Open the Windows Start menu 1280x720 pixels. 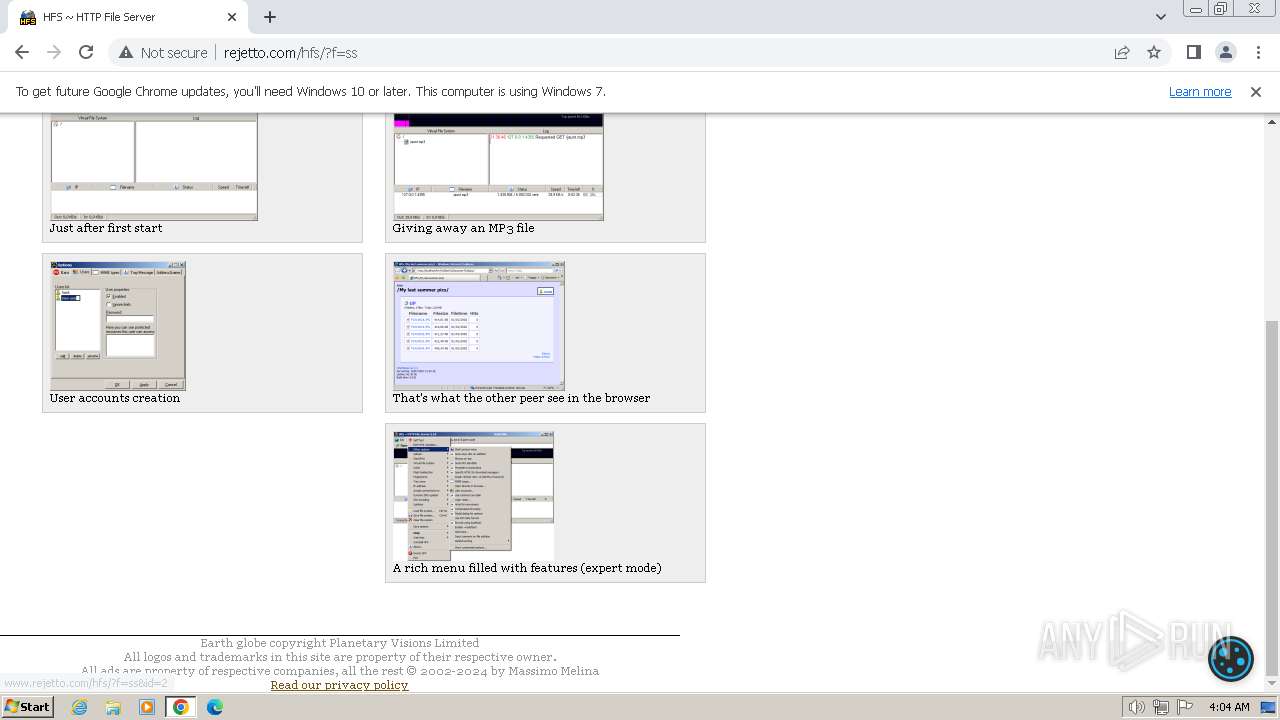27,706
